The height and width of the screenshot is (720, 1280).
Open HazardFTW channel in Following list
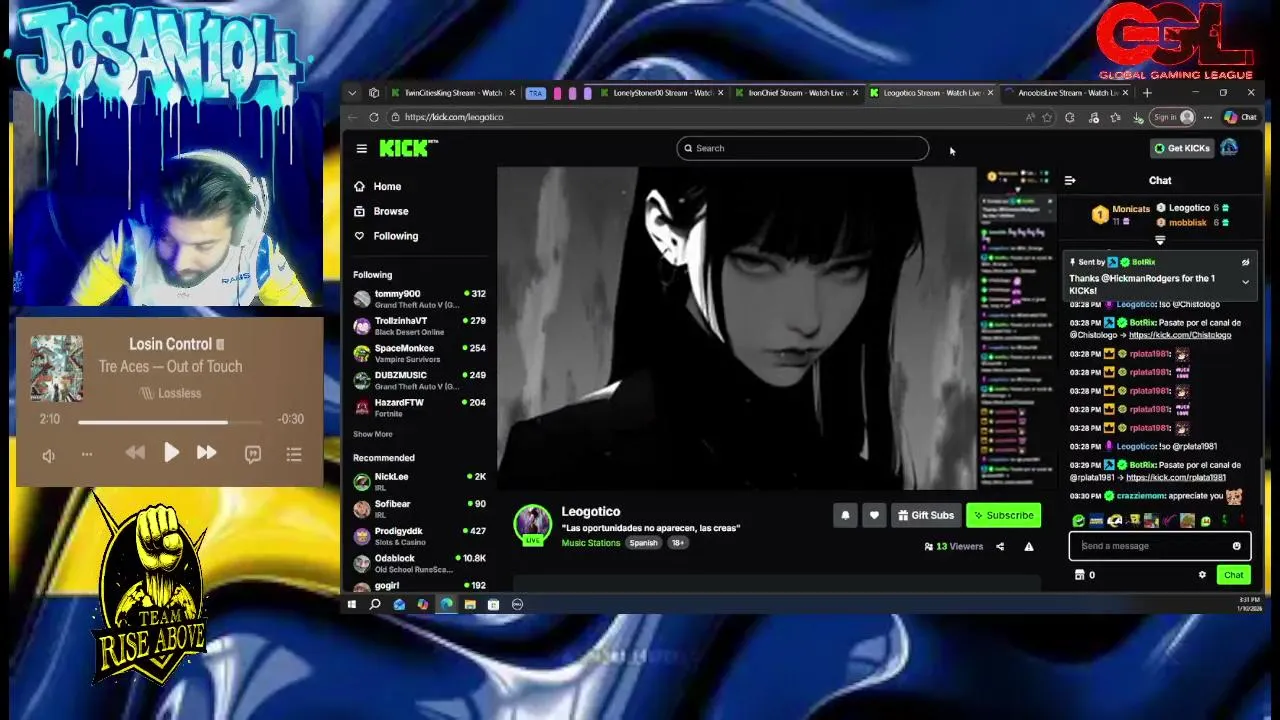click(419, 407)
